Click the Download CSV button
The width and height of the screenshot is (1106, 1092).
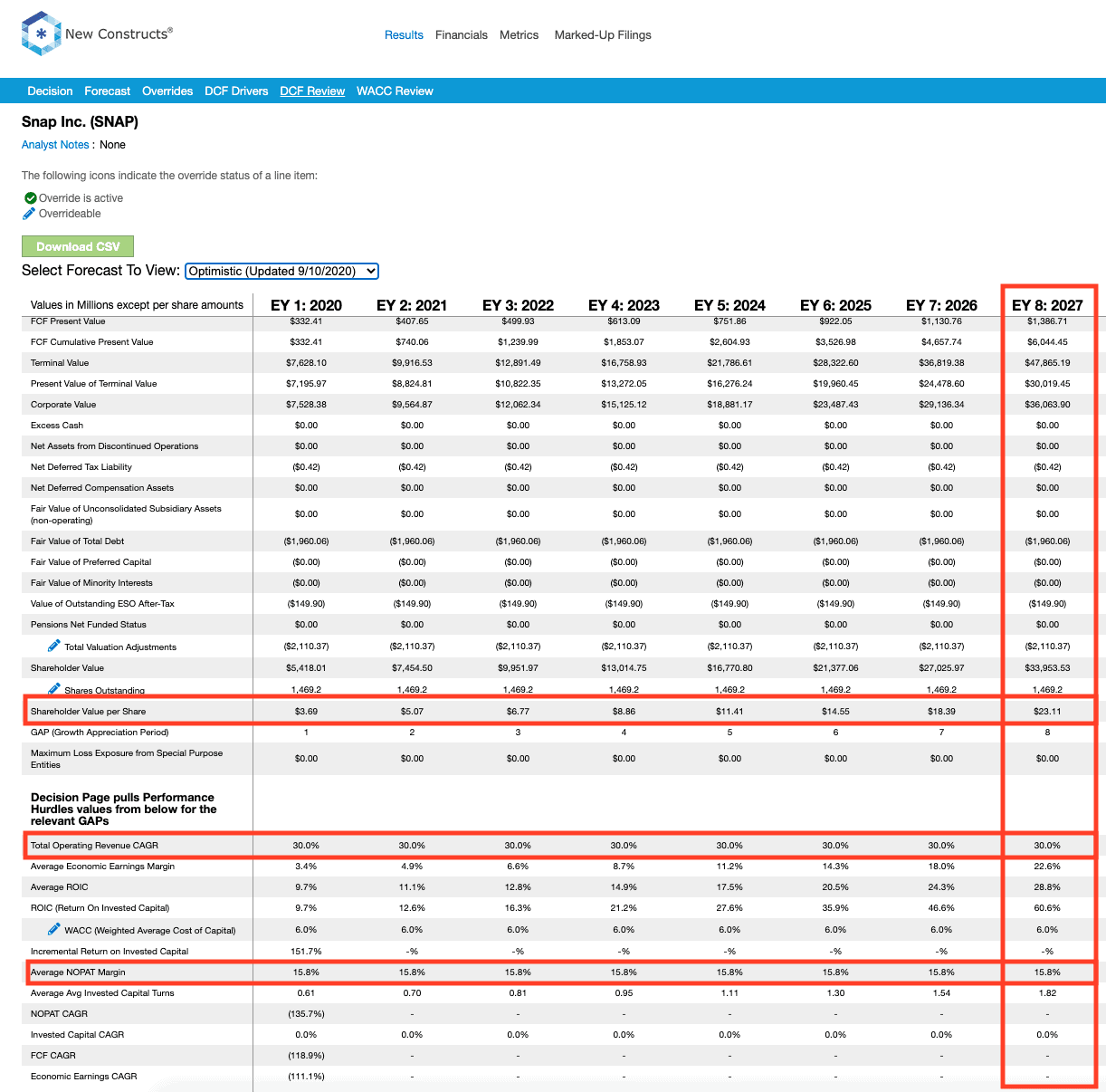(78, 246)
